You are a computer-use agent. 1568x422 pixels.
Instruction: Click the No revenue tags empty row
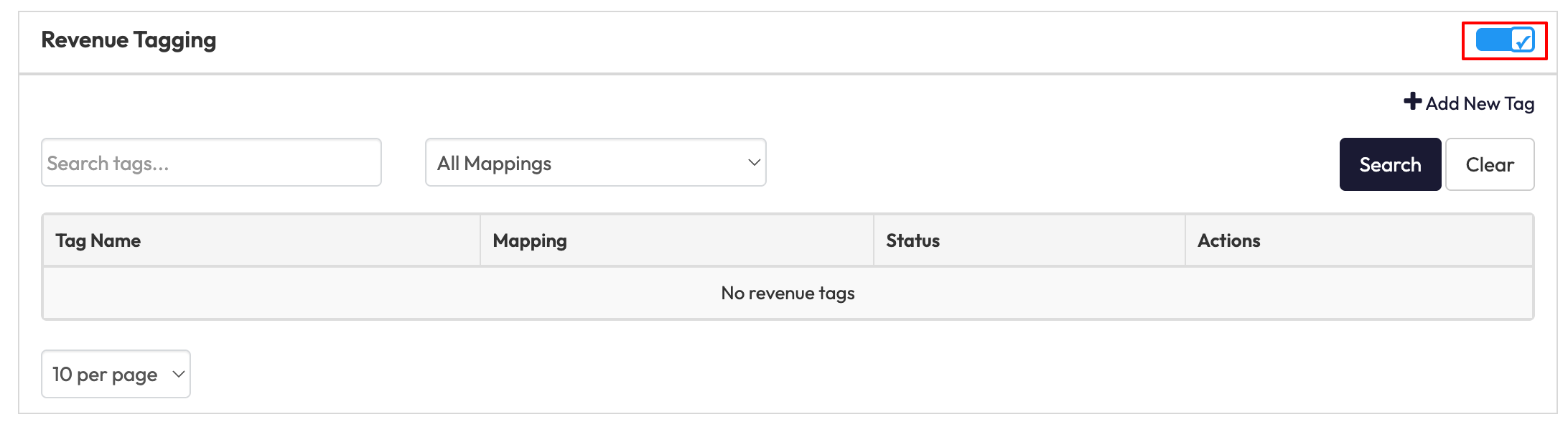(x=788, y=294)
